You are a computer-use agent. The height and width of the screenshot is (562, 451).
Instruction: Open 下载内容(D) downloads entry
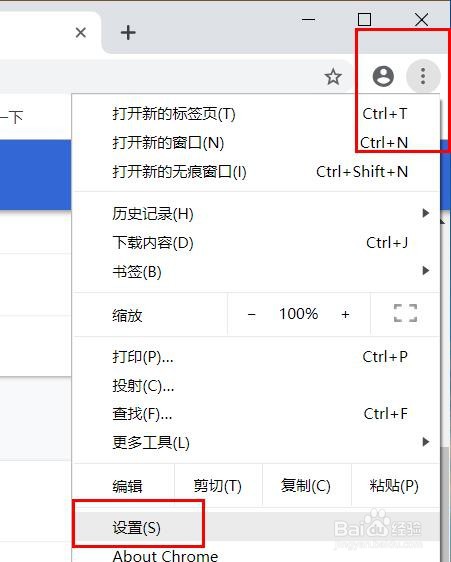256,243
